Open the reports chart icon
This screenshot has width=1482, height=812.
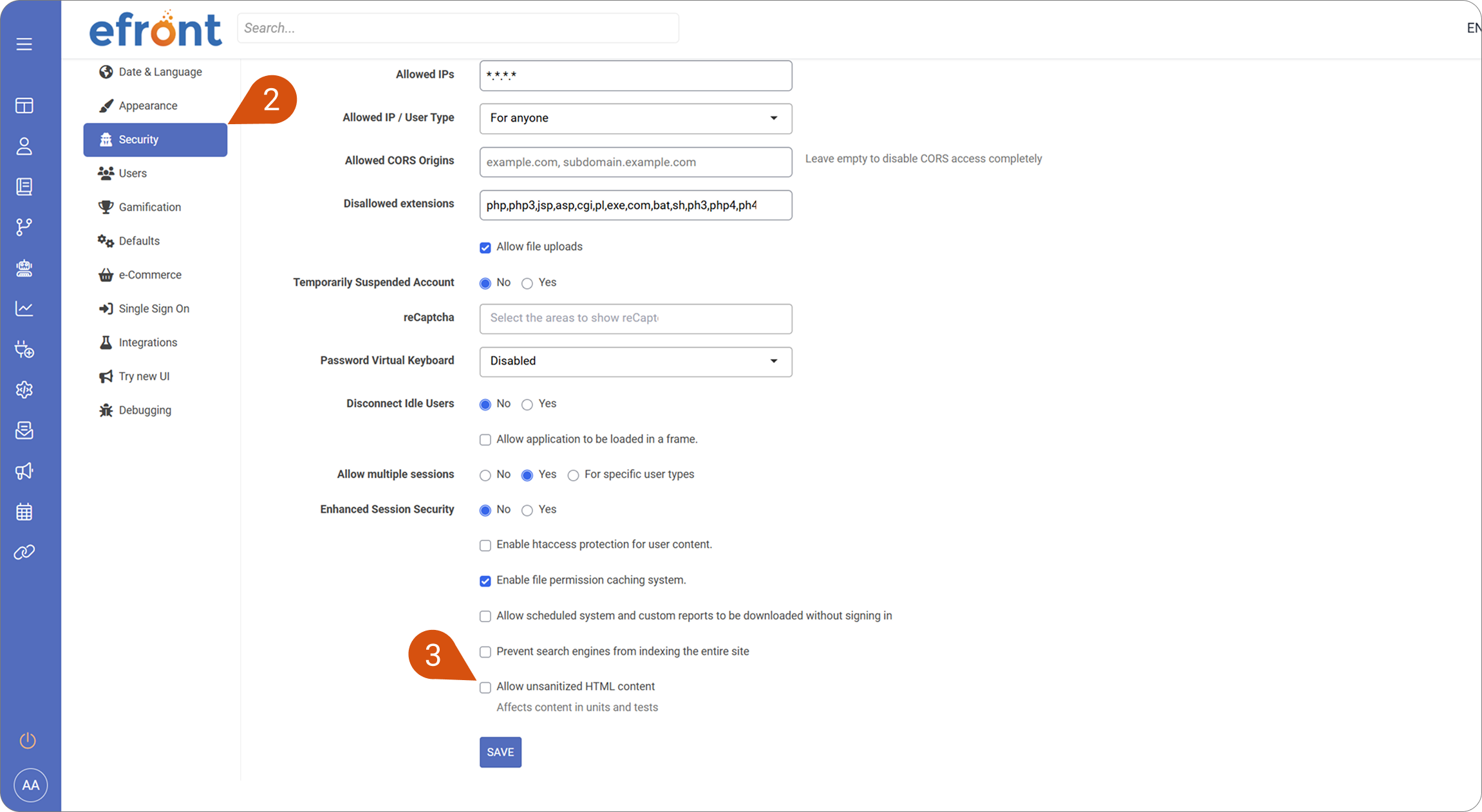click(24, 309)
